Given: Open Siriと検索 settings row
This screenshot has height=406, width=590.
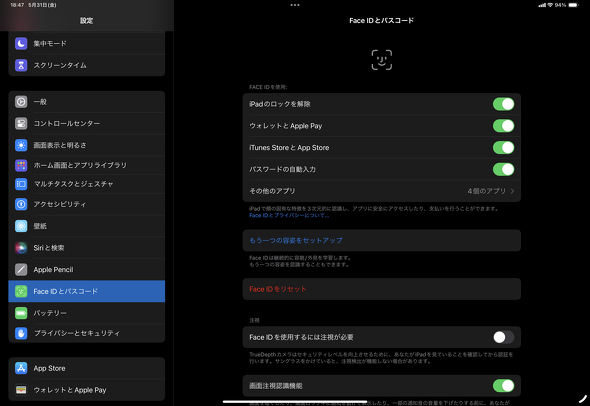Looking at the screenshot, I should [87, 248].
